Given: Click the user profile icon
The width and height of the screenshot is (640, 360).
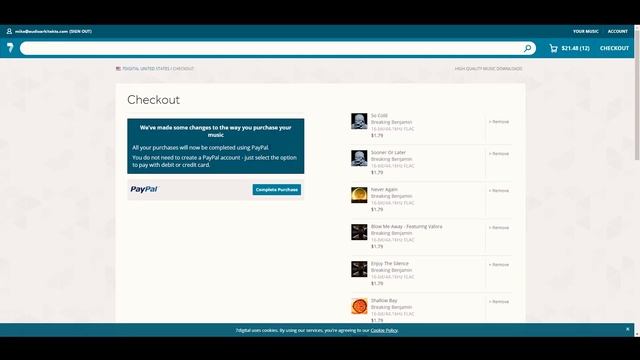Looking at the screenshot, I should pyautogui.click(x=9, y=31).
